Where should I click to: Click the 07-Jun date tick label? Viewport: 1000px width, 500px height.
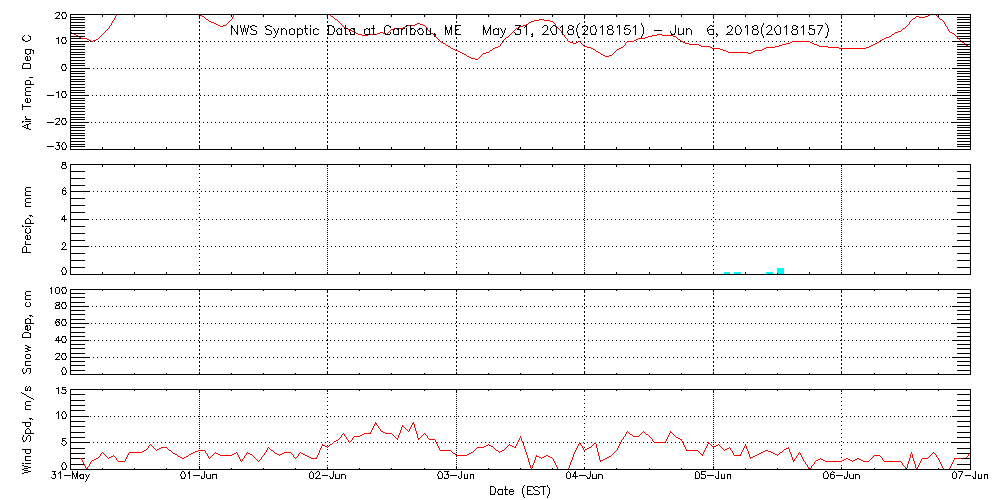[968, 477]
